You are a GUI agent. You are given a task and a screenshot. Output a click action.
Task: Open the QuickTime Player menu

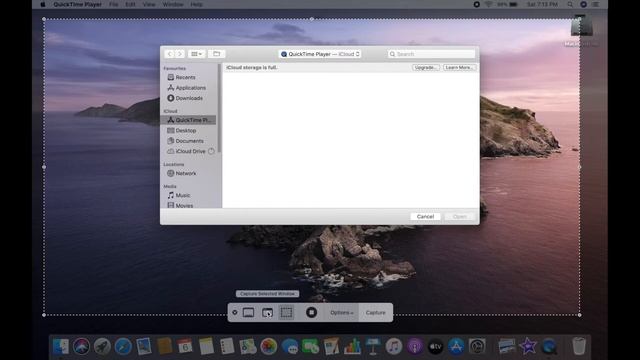pos(78,4)
